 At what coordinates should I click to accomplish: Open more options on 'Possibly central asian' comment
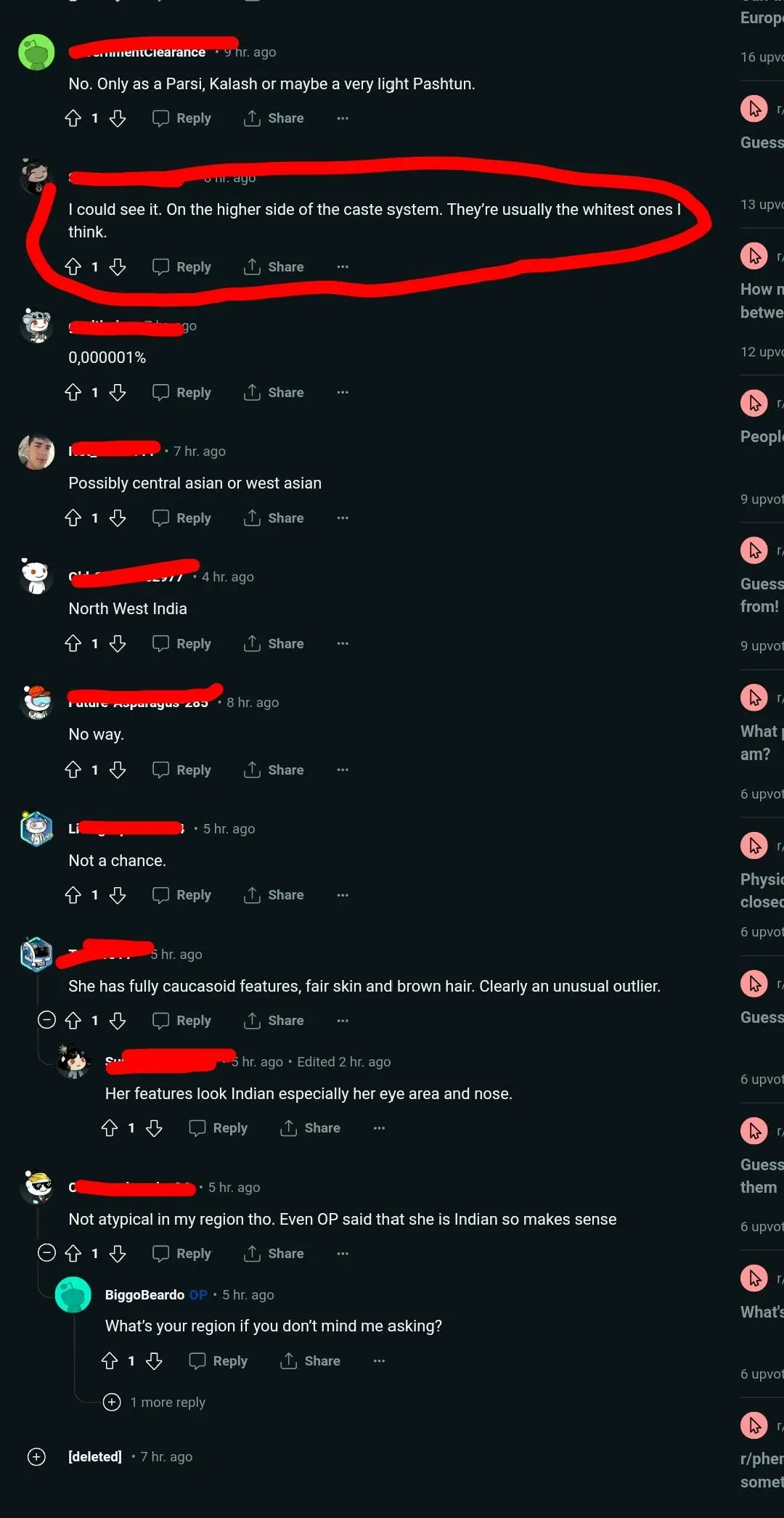coord(343,518)
